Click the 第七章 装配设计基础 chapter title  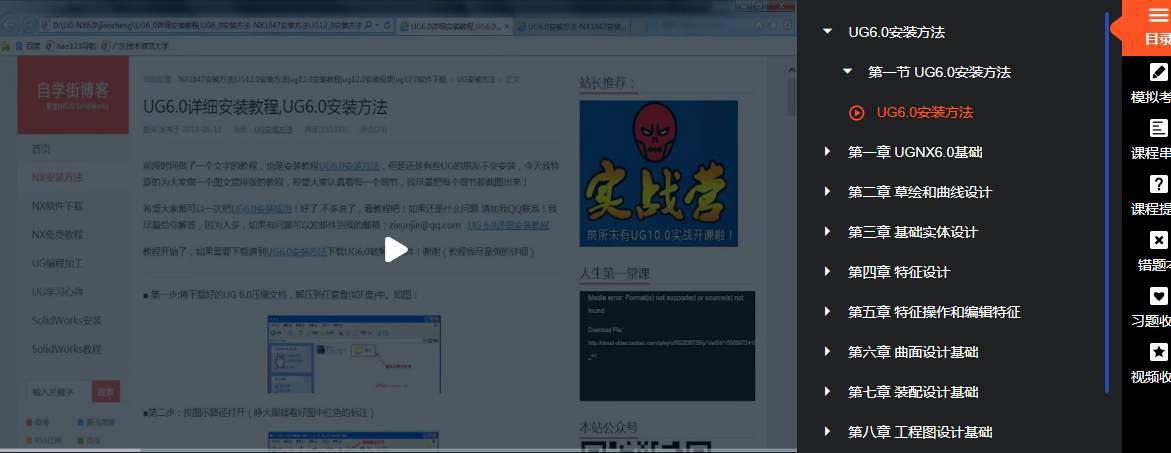(913, 392)
